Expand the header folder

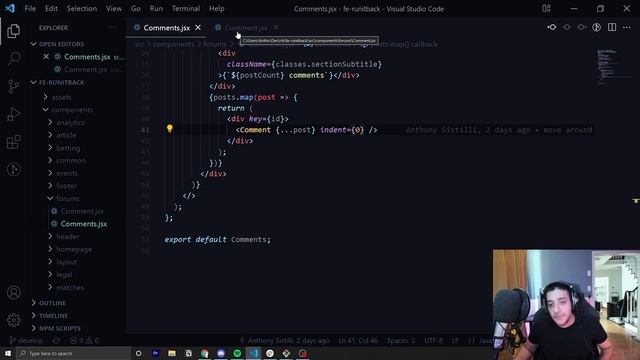67,236
